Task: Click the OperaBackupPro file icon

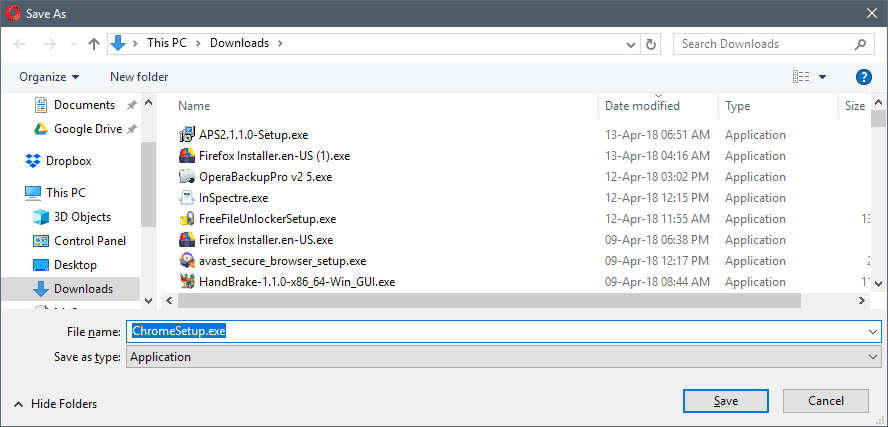Action: (x=187, y=177)
